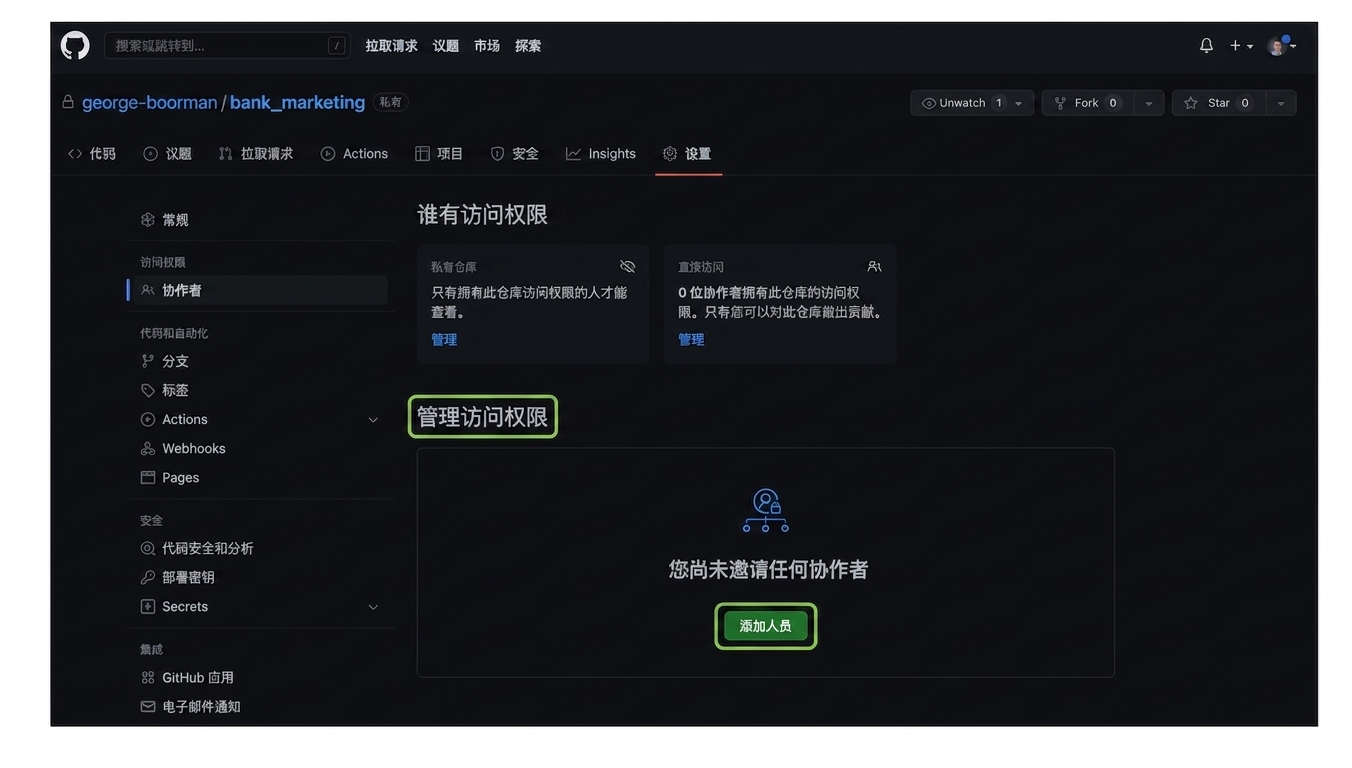Go to 探索 in the header

tap(528, 46)
